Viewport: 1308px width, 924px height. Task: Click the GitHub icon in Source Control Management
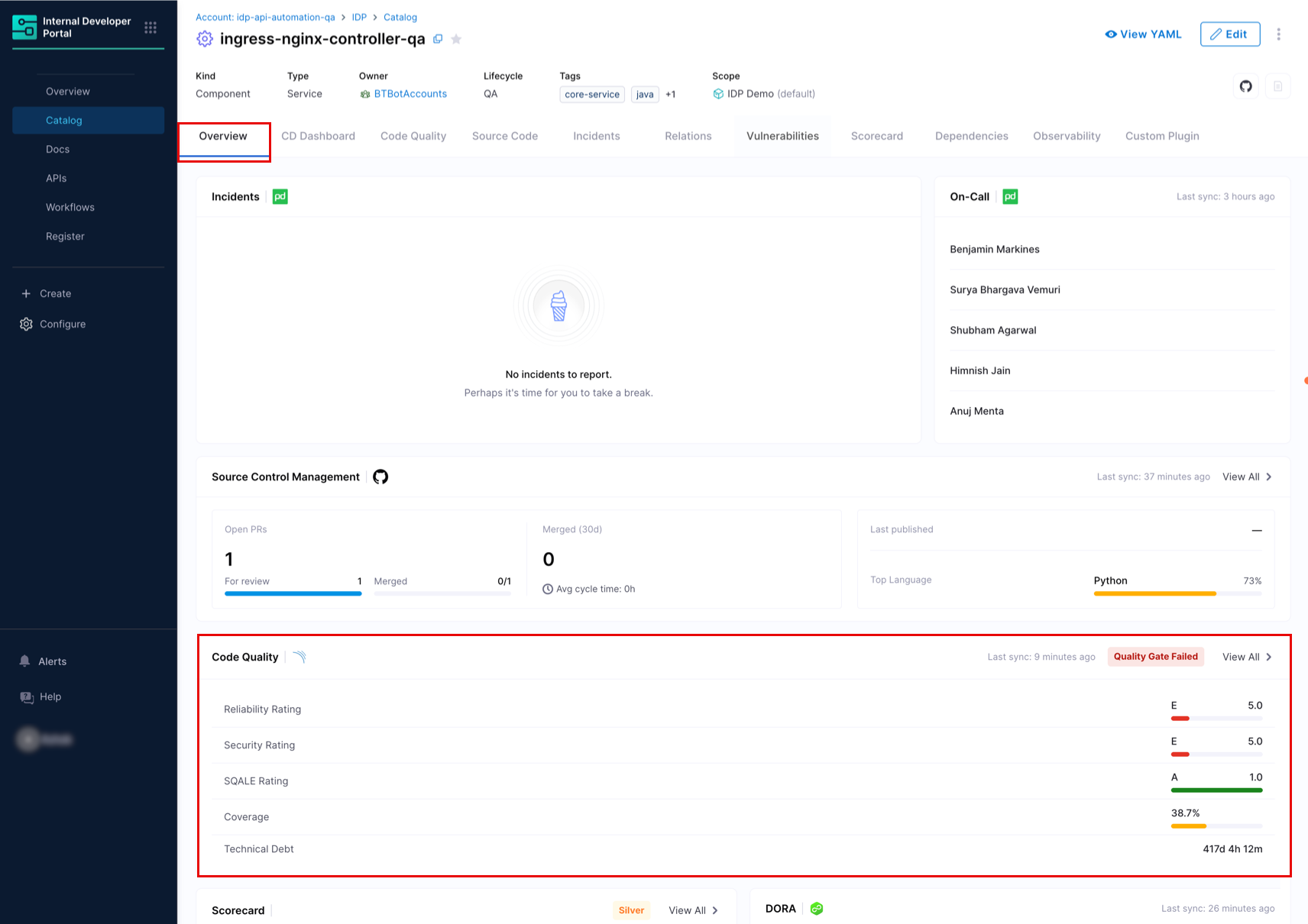[380, 477]
